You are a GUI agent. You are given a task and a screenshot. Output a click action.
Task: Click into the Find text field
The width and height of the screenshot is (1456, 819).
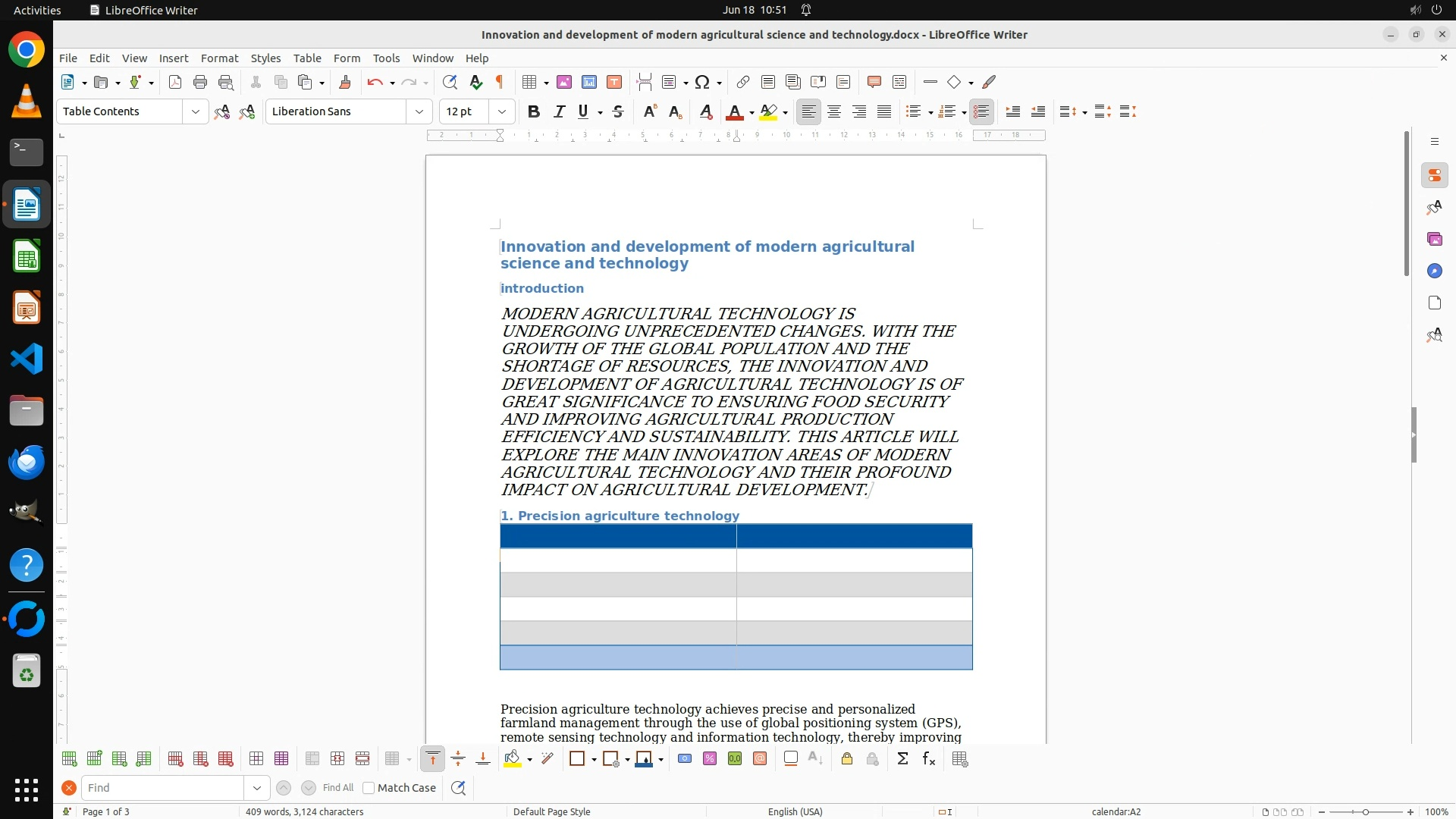pos(163,788)
